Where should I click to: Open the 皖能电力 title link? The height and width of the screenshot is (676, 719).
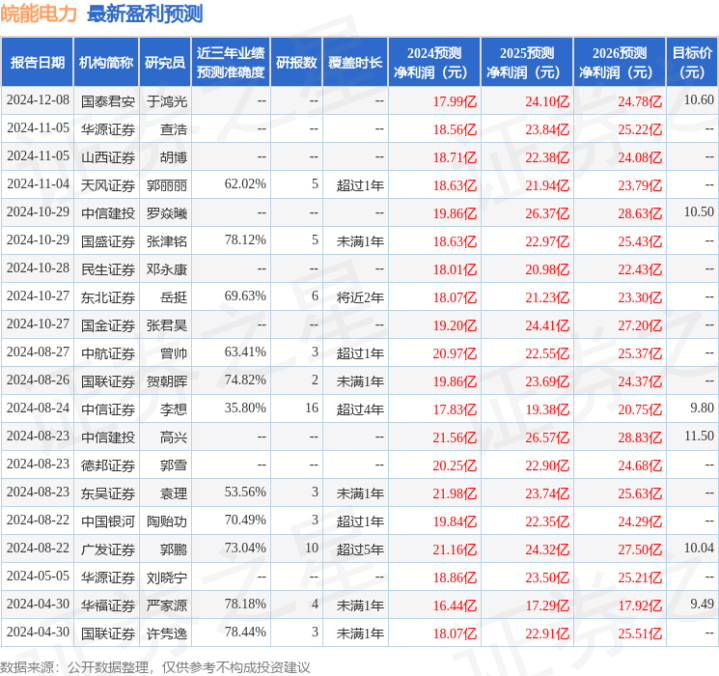[x=39, y=14]
